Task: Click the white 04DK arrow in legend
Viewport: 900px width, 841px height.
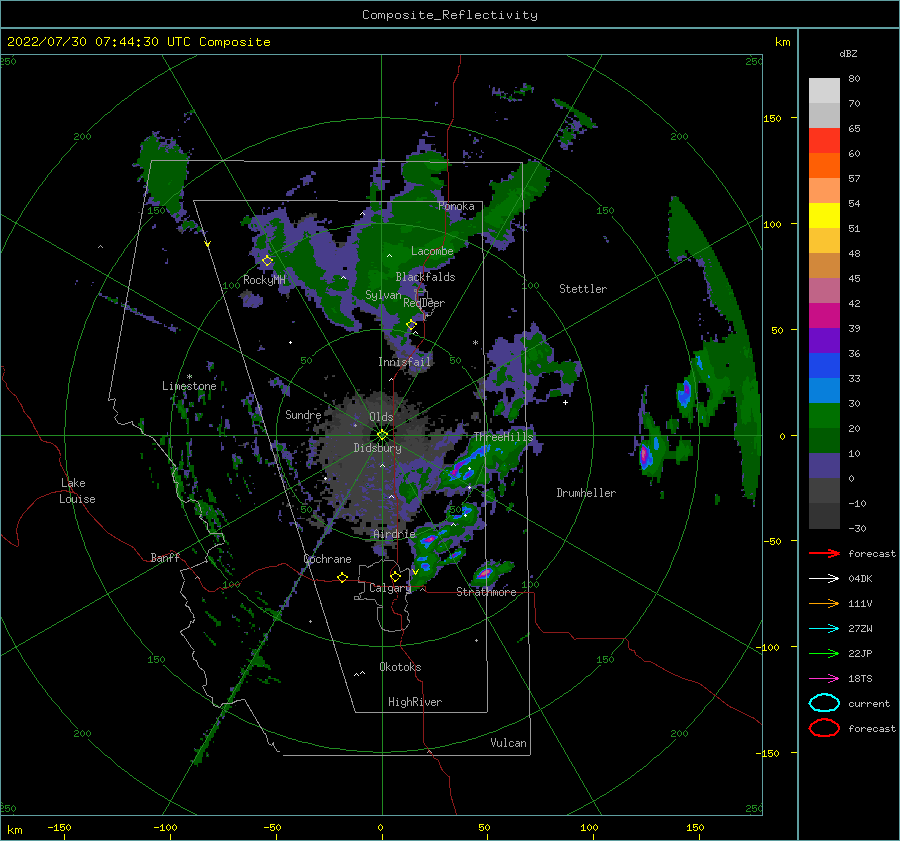Action: click(825, 578)
